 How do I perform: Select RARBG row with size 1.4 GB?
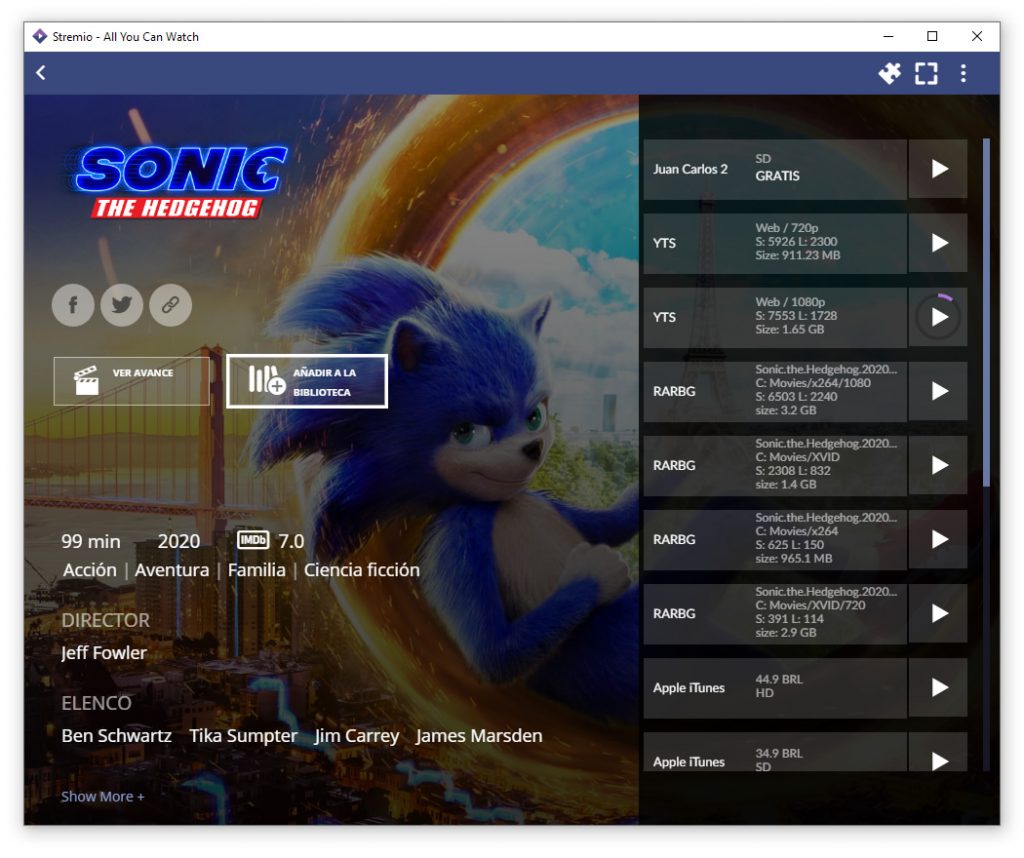point(775,466)
